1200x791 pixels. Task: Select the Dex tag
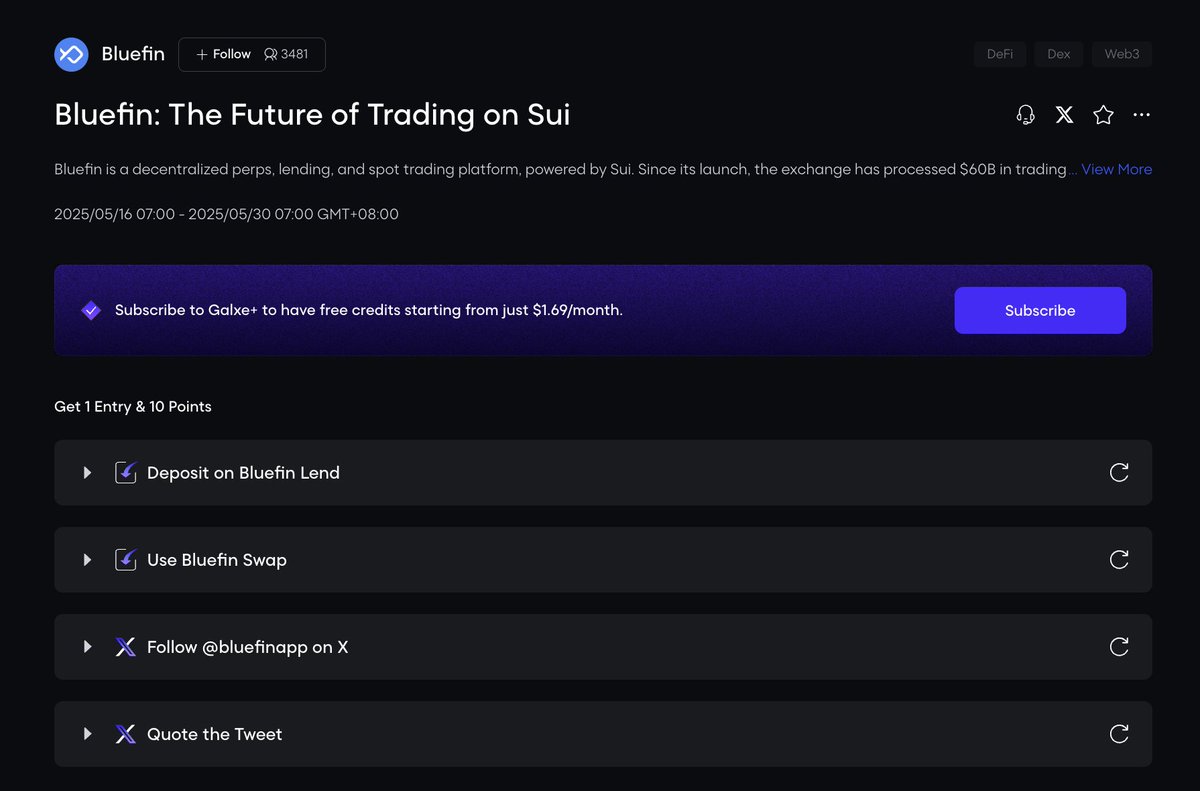point(1059,54)
